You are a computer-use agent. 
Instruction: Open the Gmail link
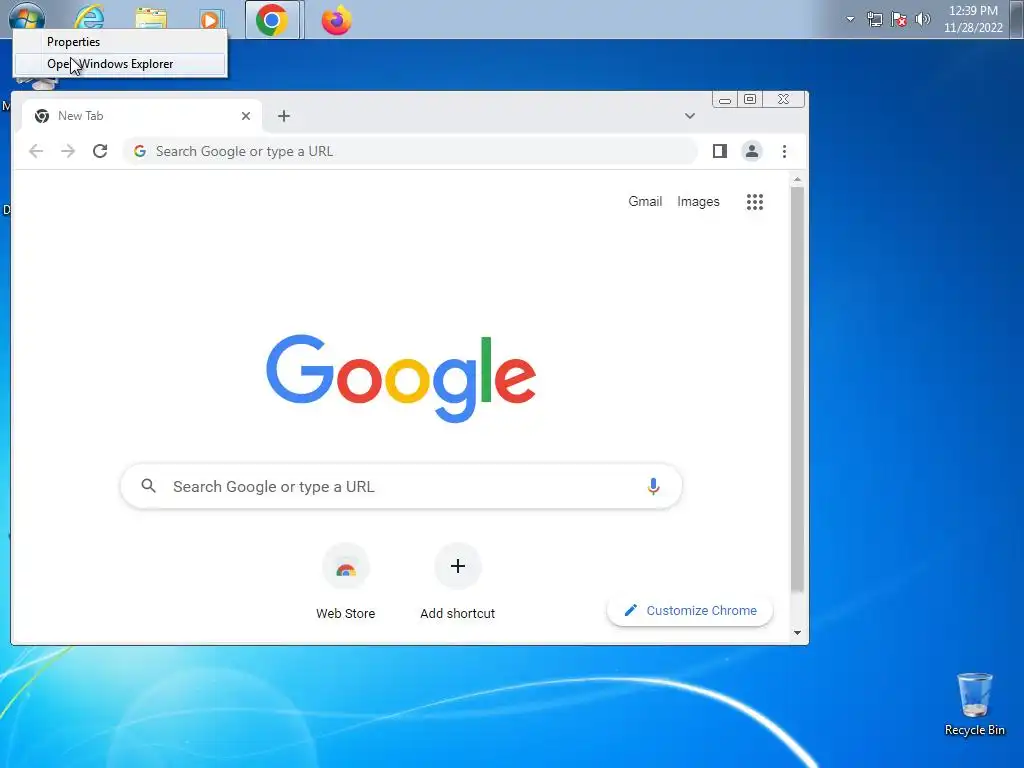645,202
